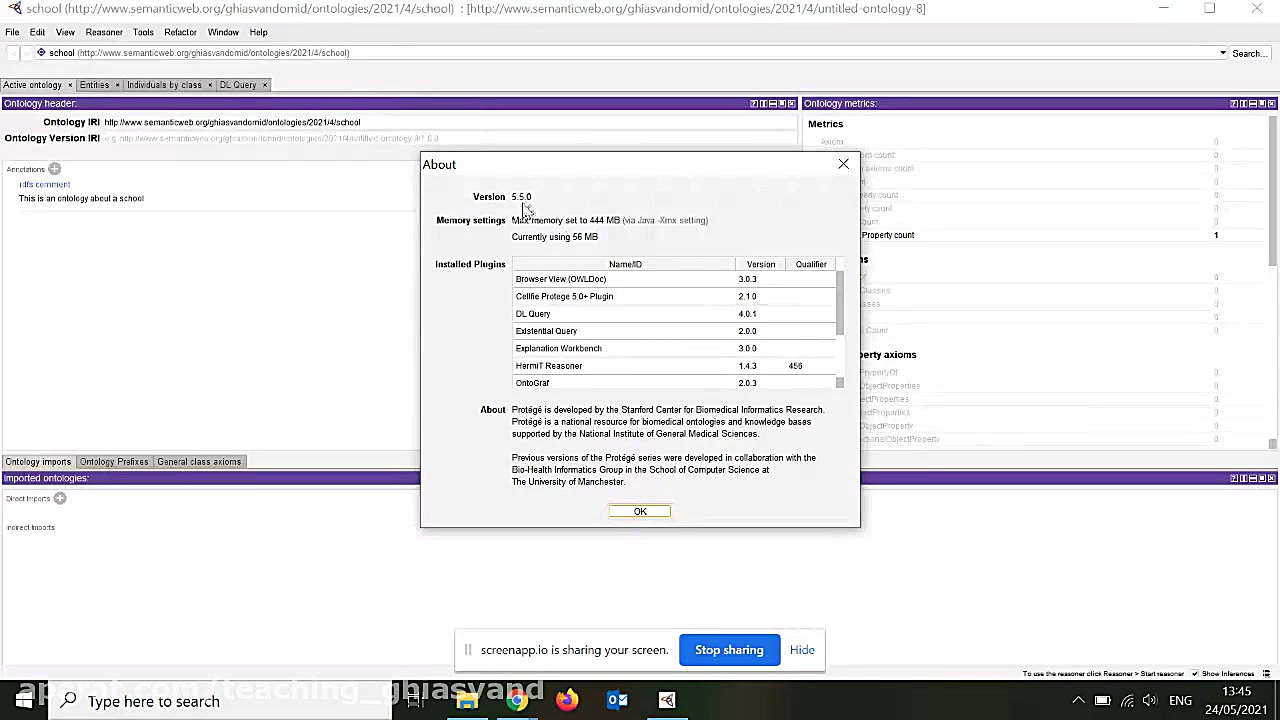Open the volume control in tray
This screenshot has width=1280, height=720.
tap(1150, 701)
